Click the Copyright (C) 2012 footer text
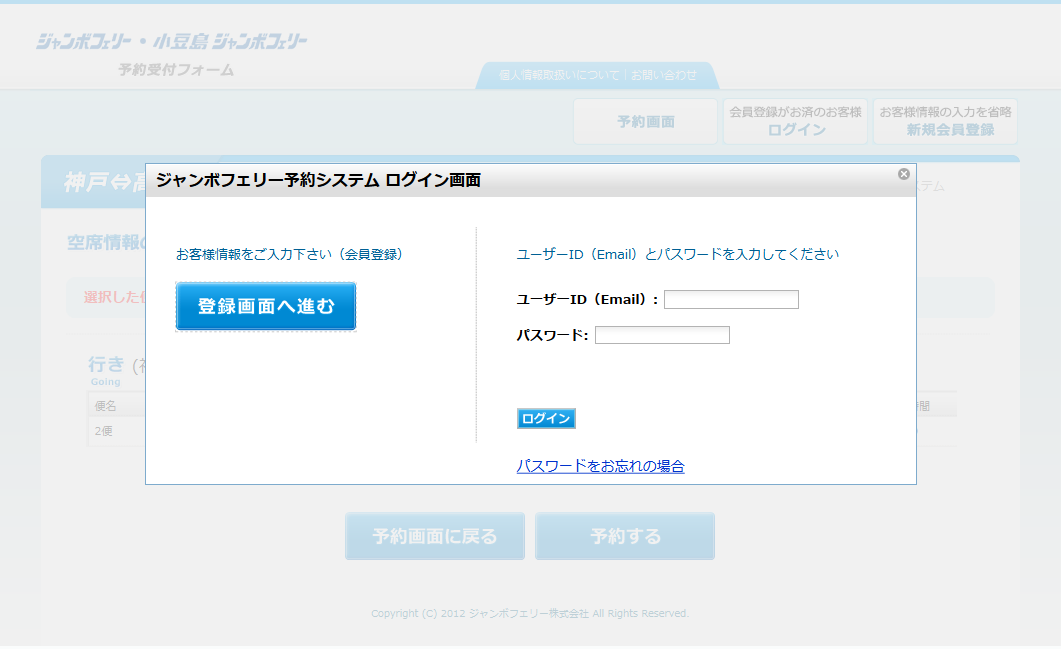1061x649 pixels. [x=530, y=613]
